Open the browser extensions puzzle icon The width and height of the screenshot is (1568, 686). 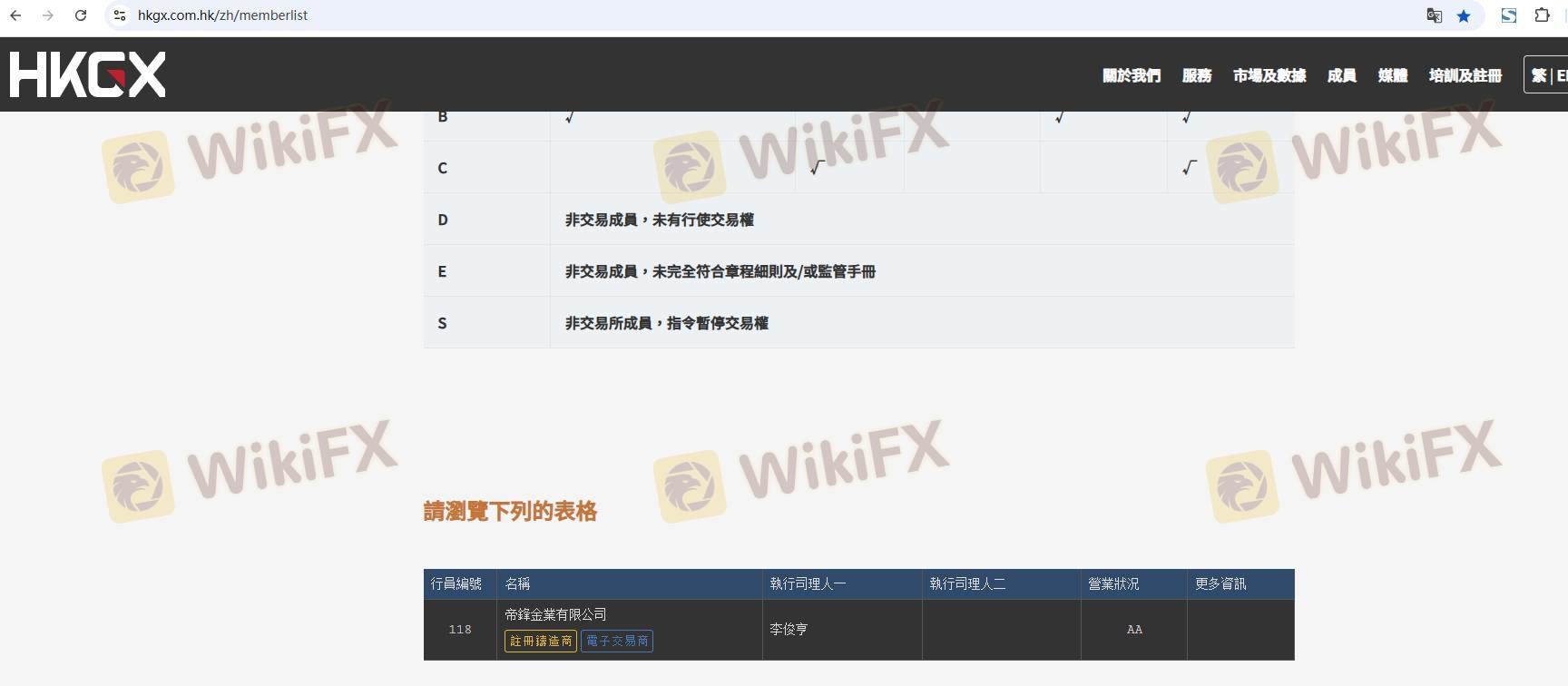tap(1542, 15)
